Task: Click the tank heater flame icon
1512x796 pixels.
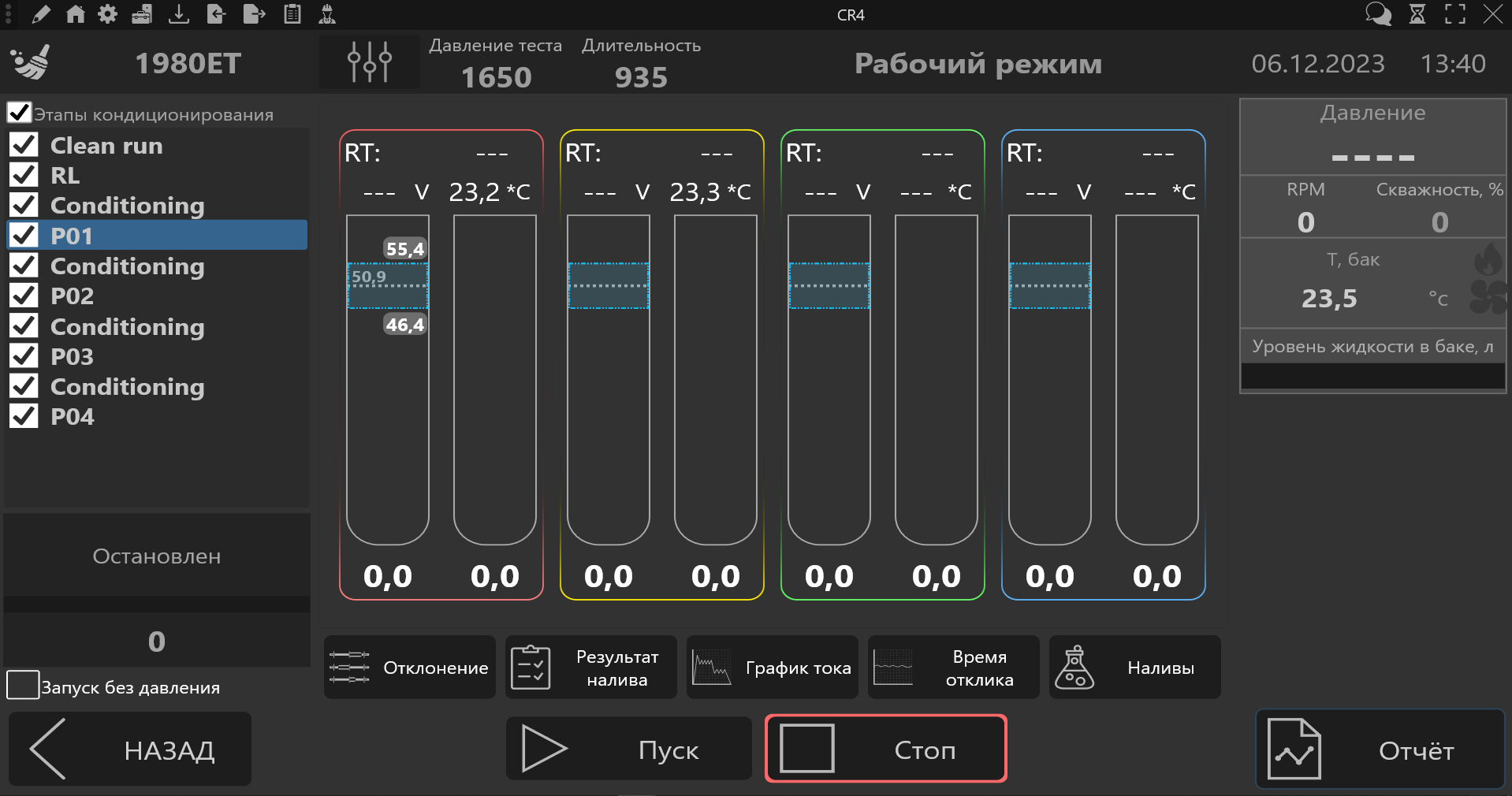Action: point(1488,259)
